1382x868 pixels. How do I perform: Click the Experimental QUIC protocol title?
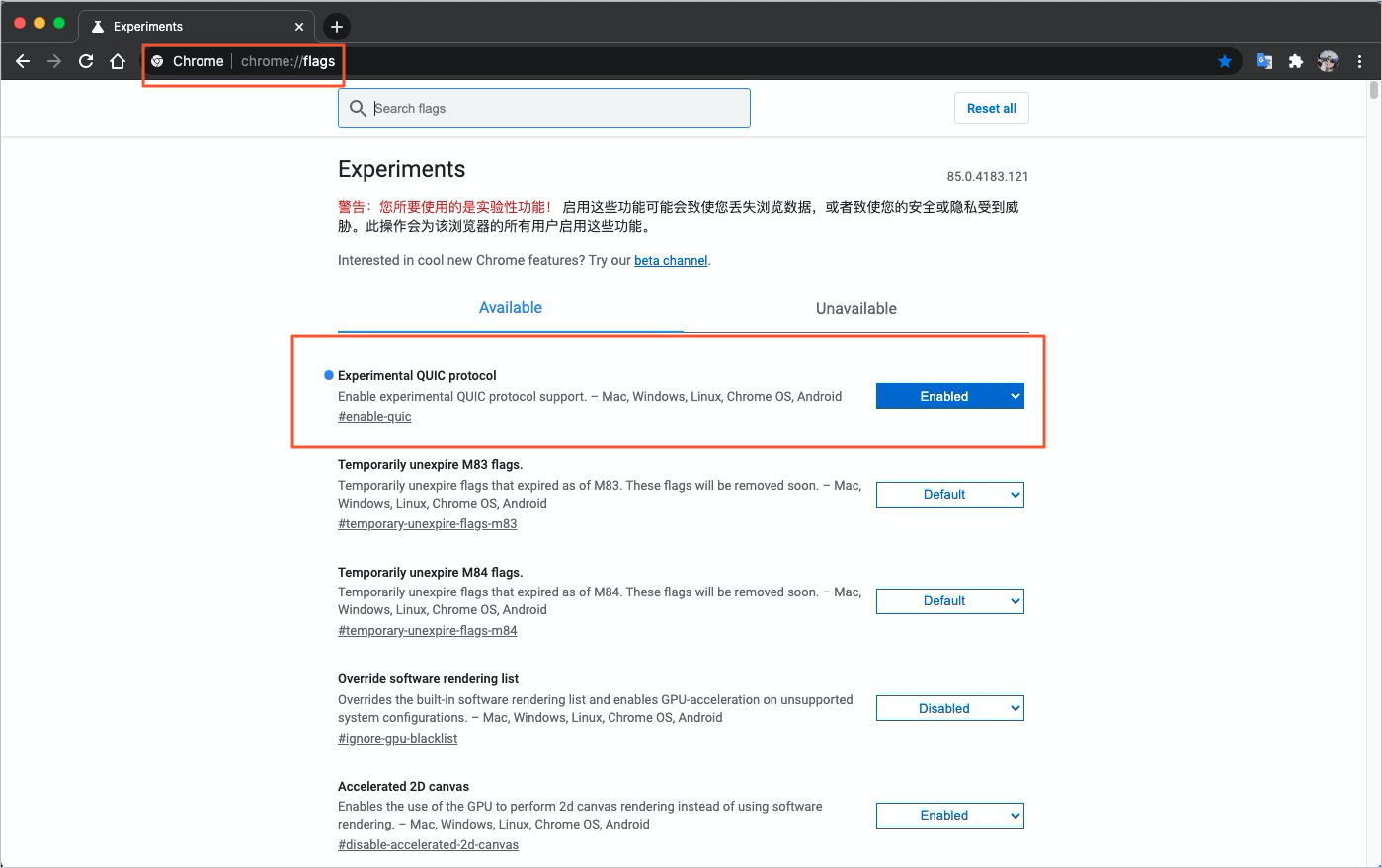click(417, 376)
